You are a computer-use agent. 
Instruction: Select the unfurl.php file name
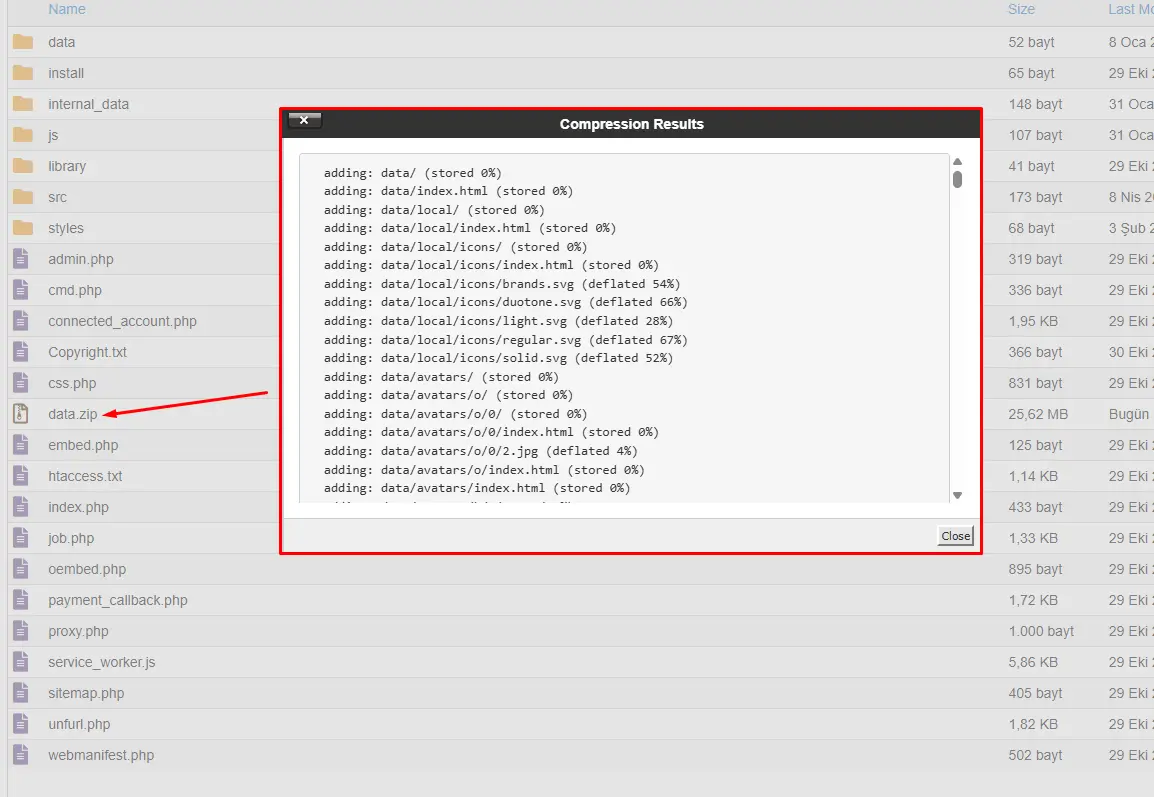(x=79, y=723)
